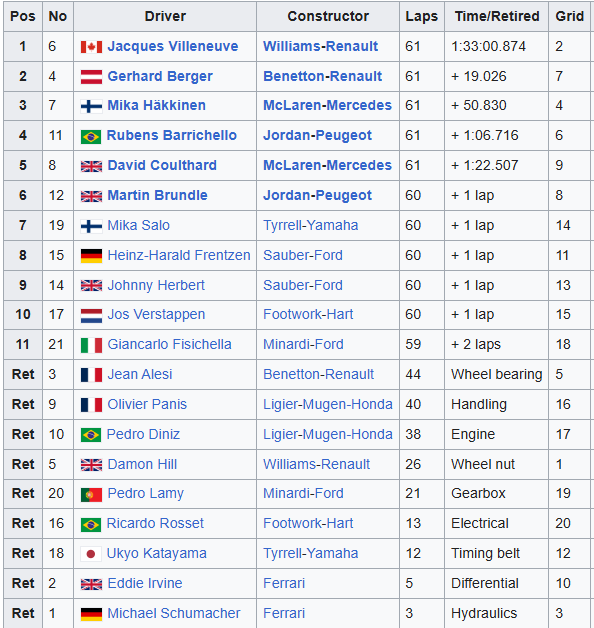Open the Olivier Panis link
Image resolution: width=594 pixels, height=628 pixels.
point(147,404)
